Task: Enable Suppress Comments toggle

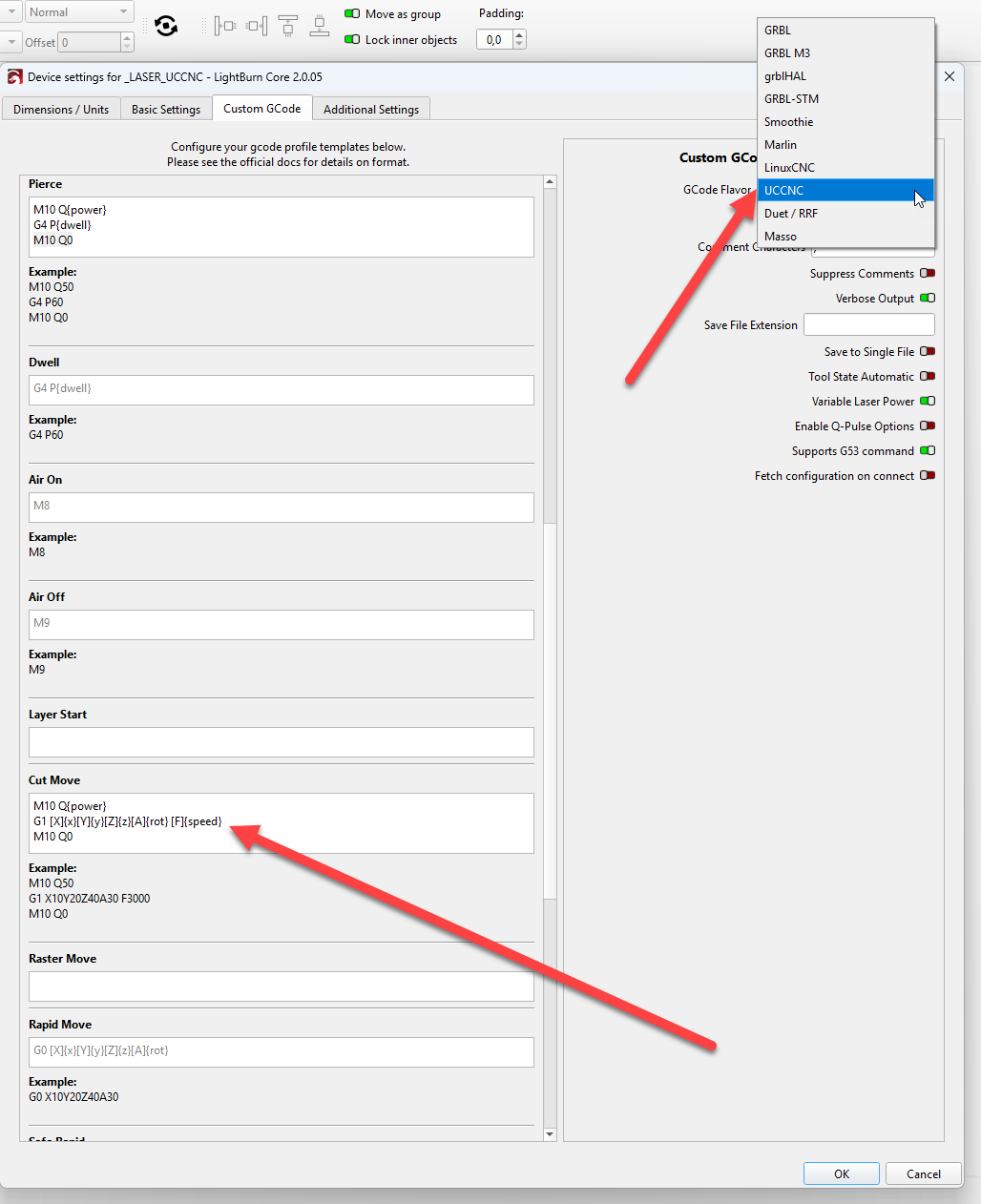Action: pyautogui.click(x=927, y=274)
